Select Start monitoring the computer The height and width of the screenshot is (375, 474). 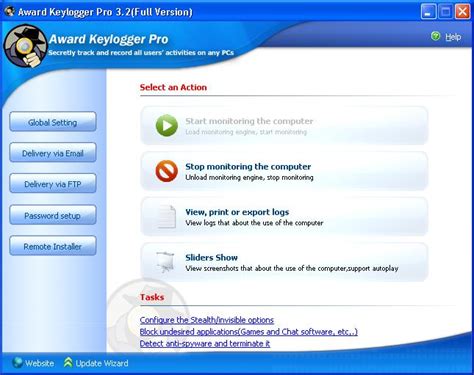(x=284, y=125)
